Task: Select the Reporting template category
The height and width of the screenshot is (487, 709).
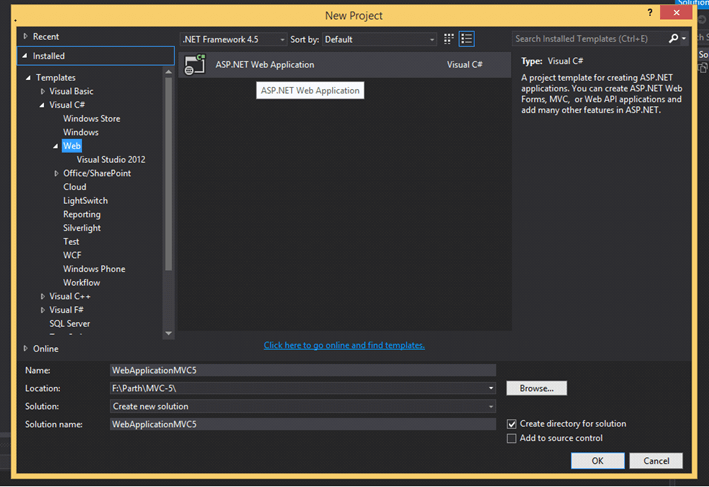Action: 82,214
